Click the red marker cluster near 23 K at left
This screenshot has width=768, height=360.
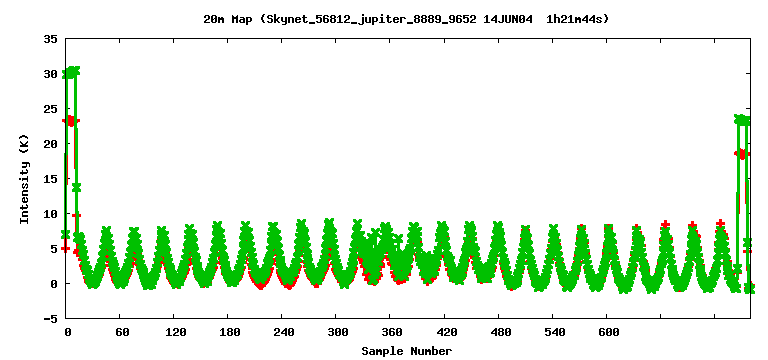coord(71,120)
